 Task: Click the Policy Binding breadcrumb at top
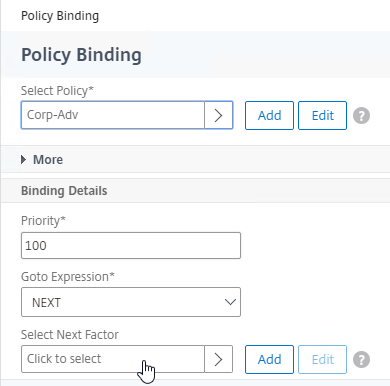[x=60, y=16]
